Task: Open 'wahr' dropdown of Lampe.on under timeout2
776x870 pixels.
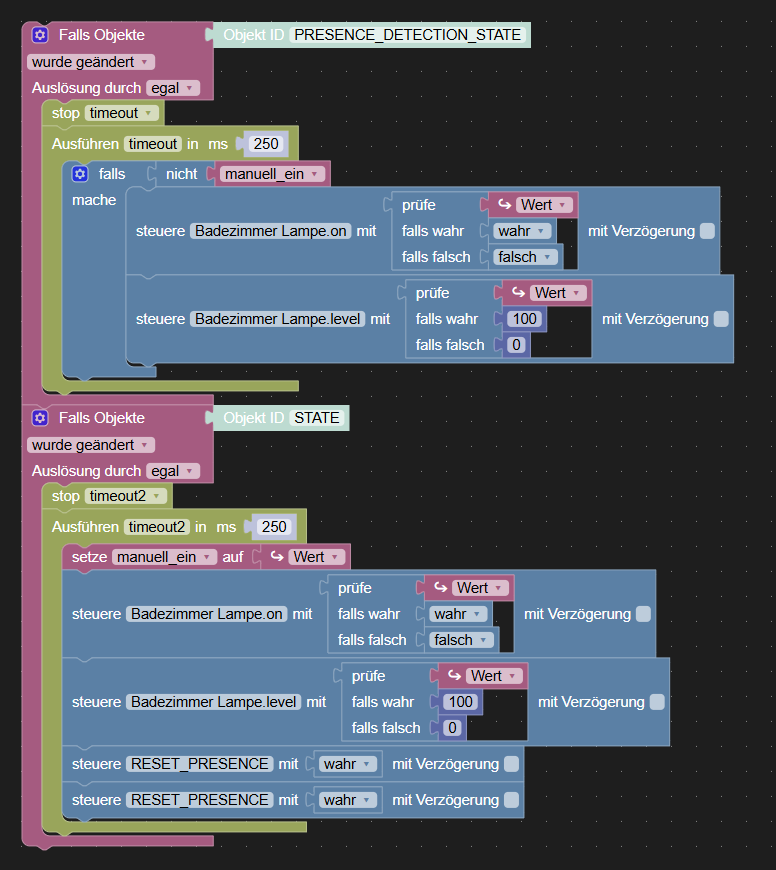Action: 458,614
